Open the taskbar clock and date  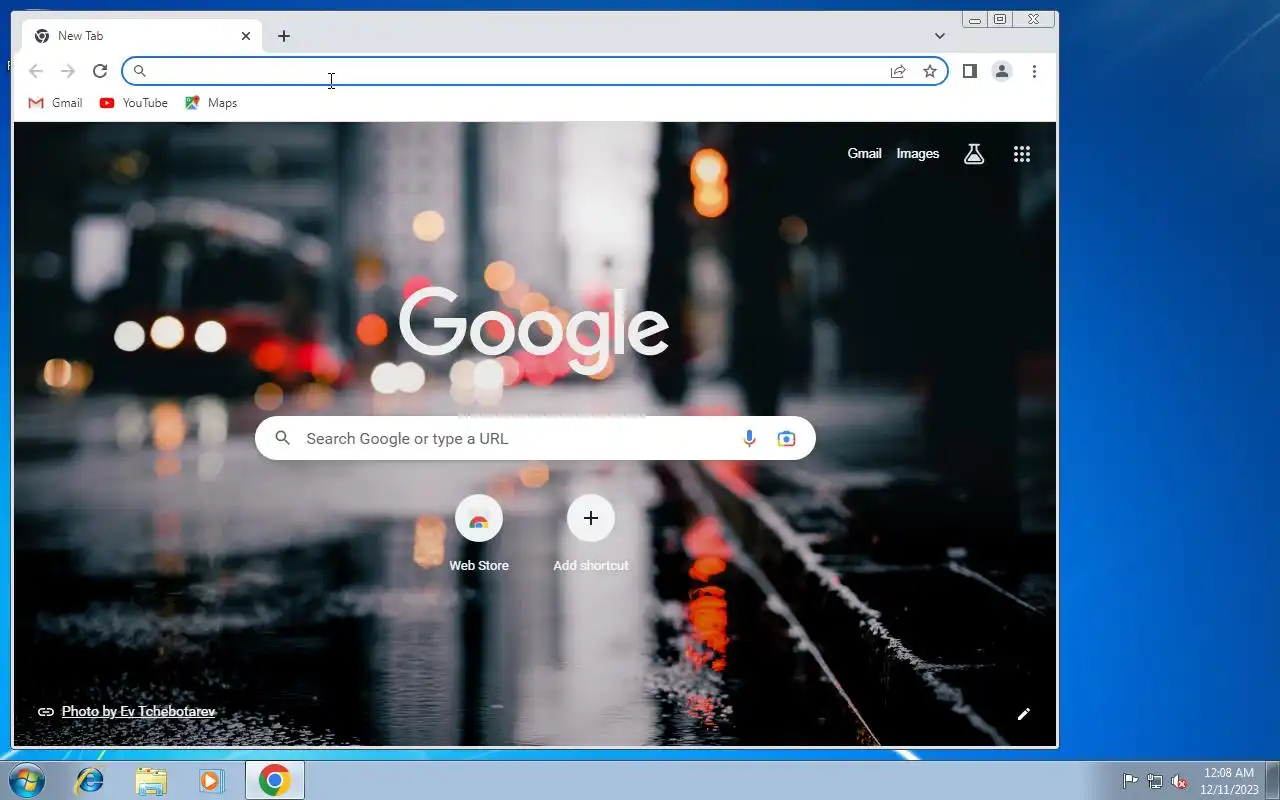pyautogui.click(x=1229, y=781)
